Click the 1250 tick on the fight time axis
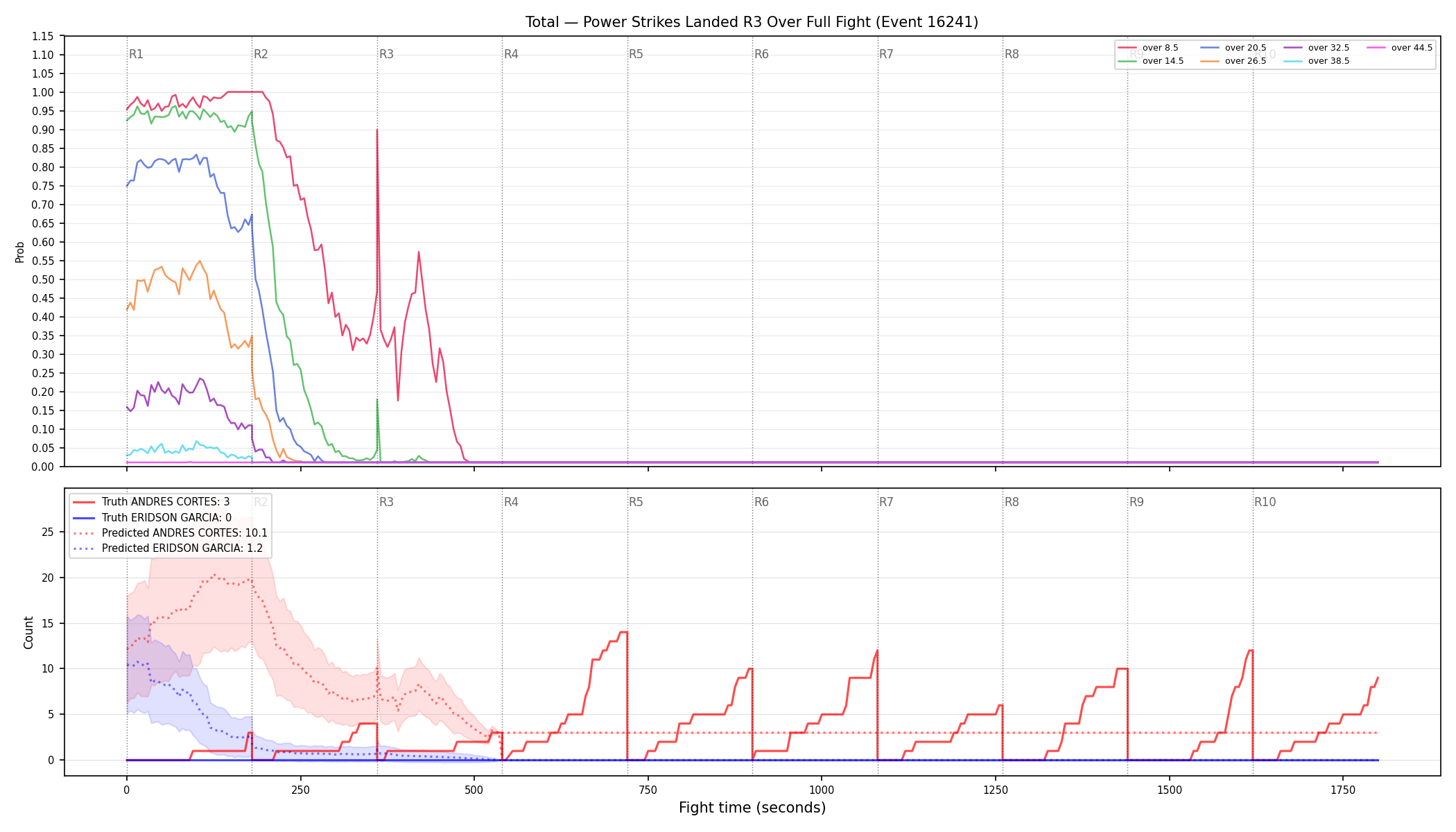 tap(996, 790)
